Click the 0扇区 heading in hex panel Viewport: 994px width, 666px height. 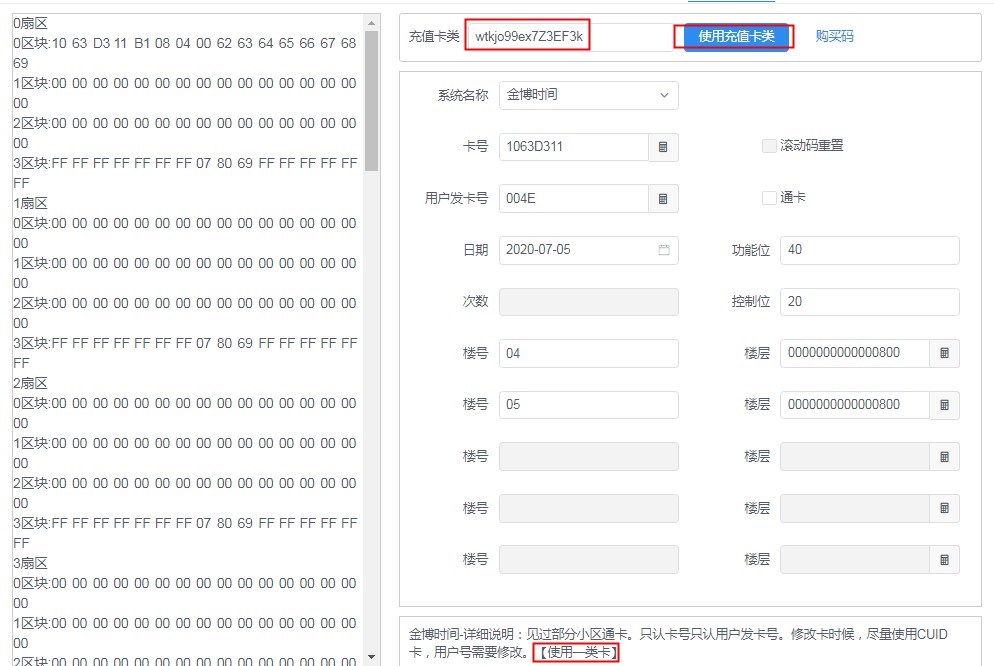pyautogui.click(x=30, y=23)
